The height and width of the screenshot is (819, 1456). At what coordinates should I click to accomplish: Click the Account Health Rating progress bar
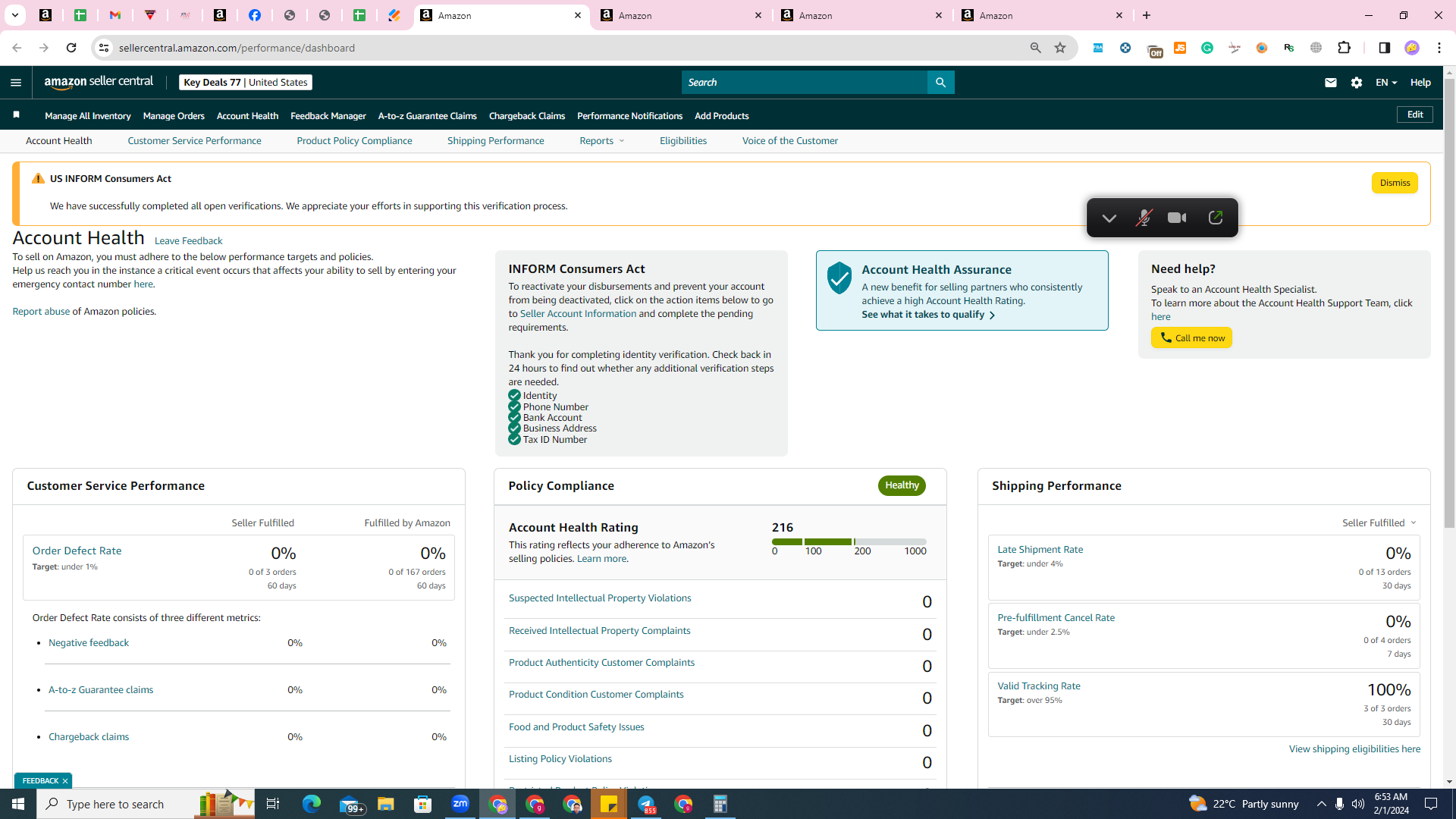click(x=849, y=541)
